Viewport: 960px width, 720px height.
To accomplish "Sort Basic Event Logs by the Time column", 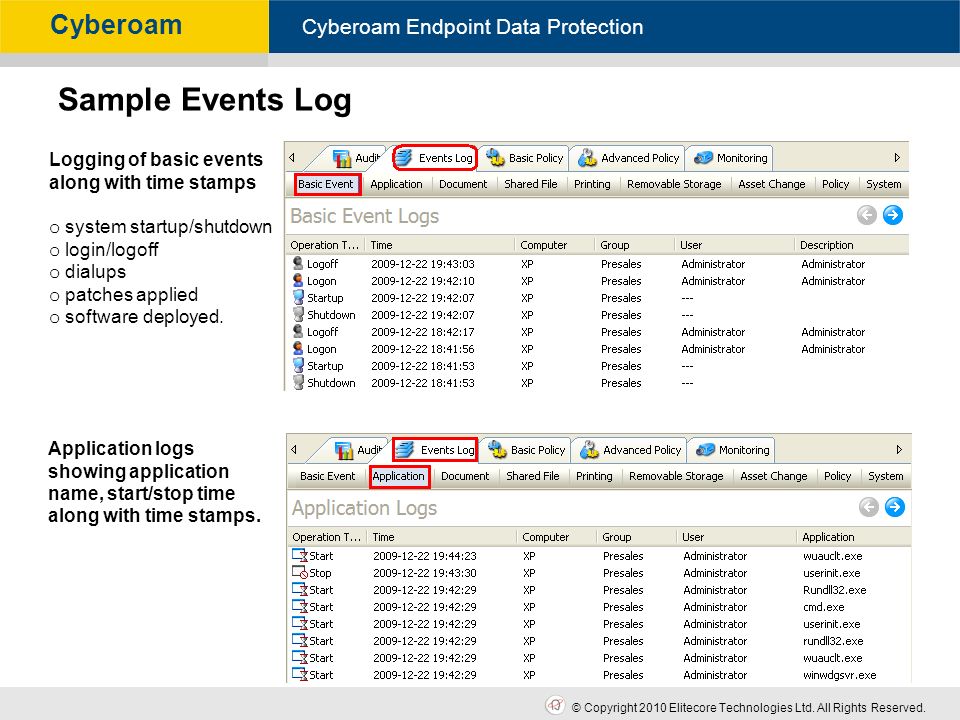I will (x=440, y=245).
